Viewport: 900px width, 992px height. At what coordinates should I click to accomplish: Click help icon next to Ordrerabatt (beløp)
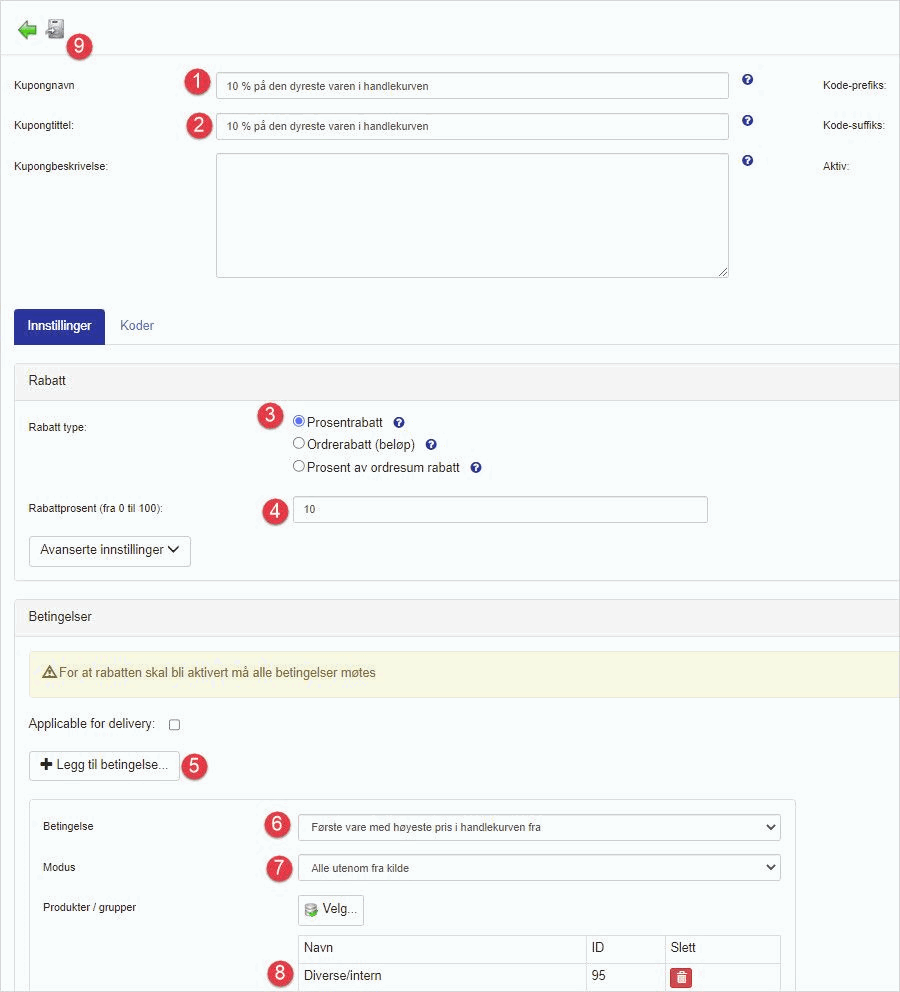click(432, 445)
